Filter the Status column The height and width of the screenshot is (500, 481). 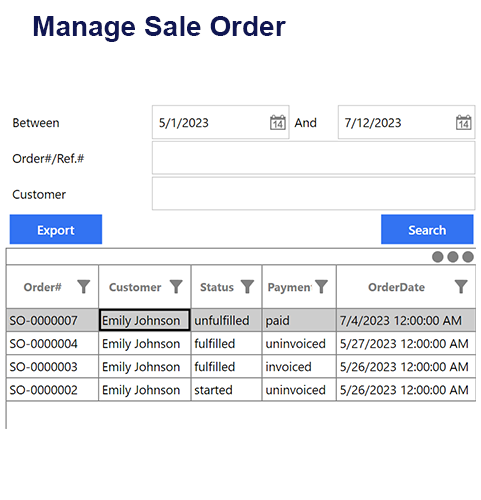tap(247, 287)
